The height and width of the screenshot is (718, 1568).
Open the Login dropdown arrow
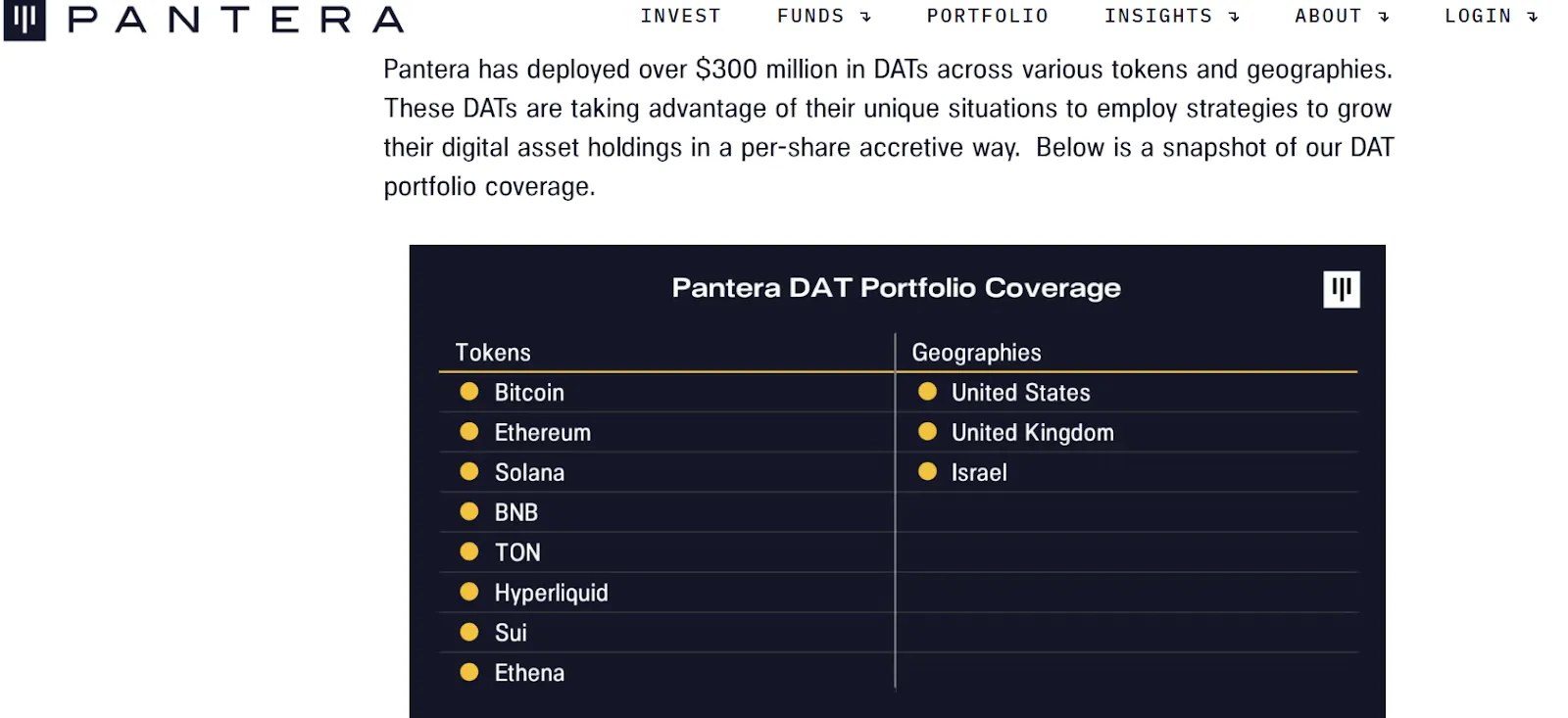[1533, 17]
